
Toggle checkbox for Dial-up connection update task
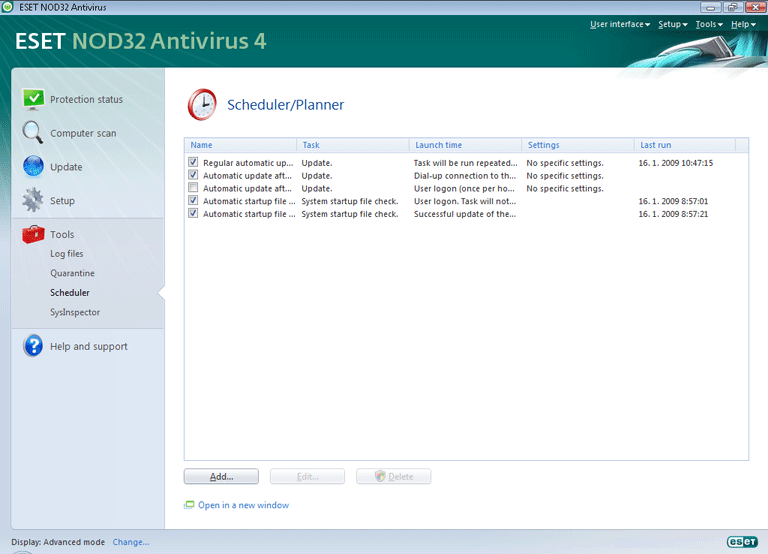tap(193, 175)
